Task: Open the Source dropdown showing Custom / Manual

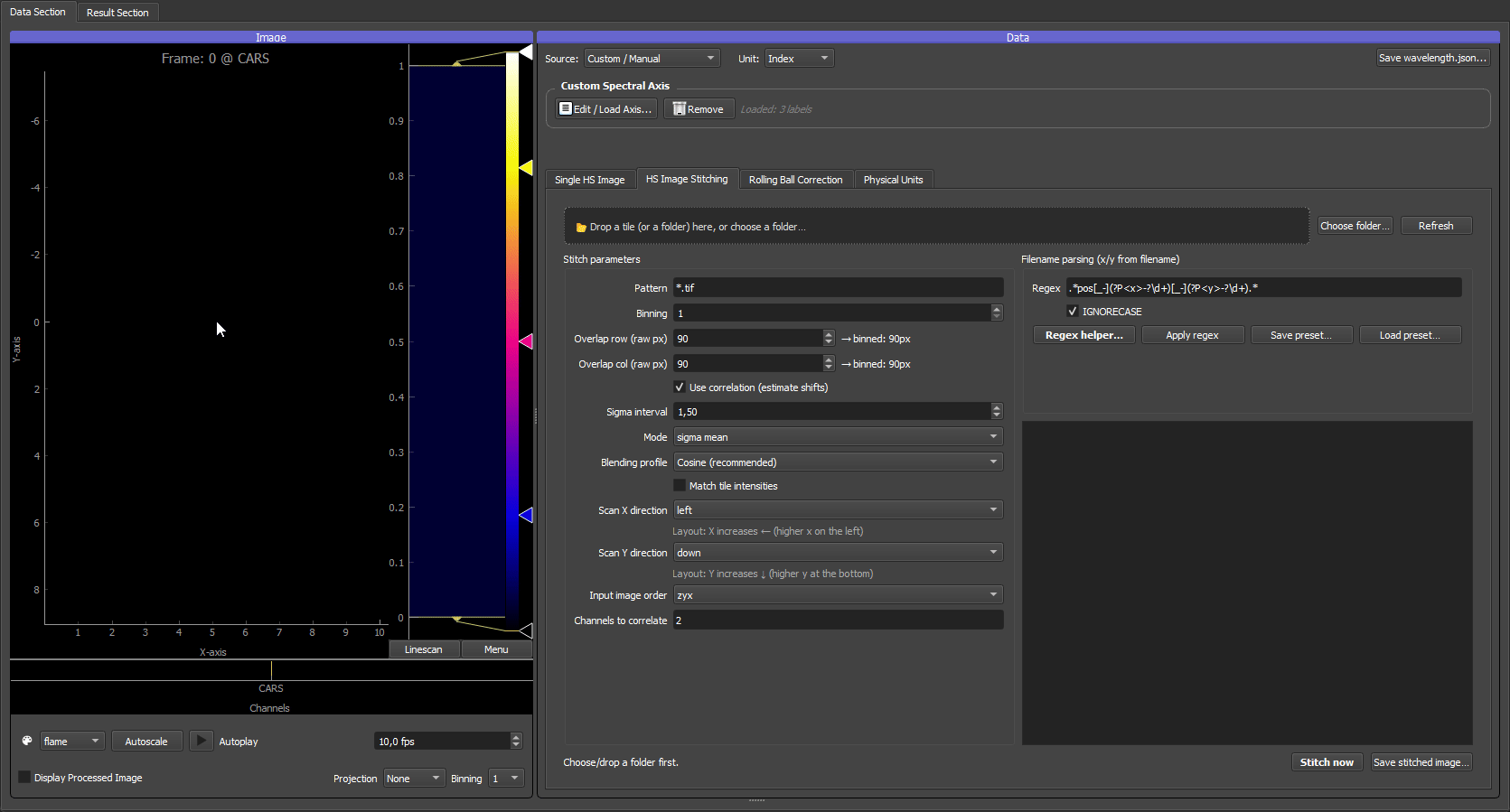Action: 652,59
